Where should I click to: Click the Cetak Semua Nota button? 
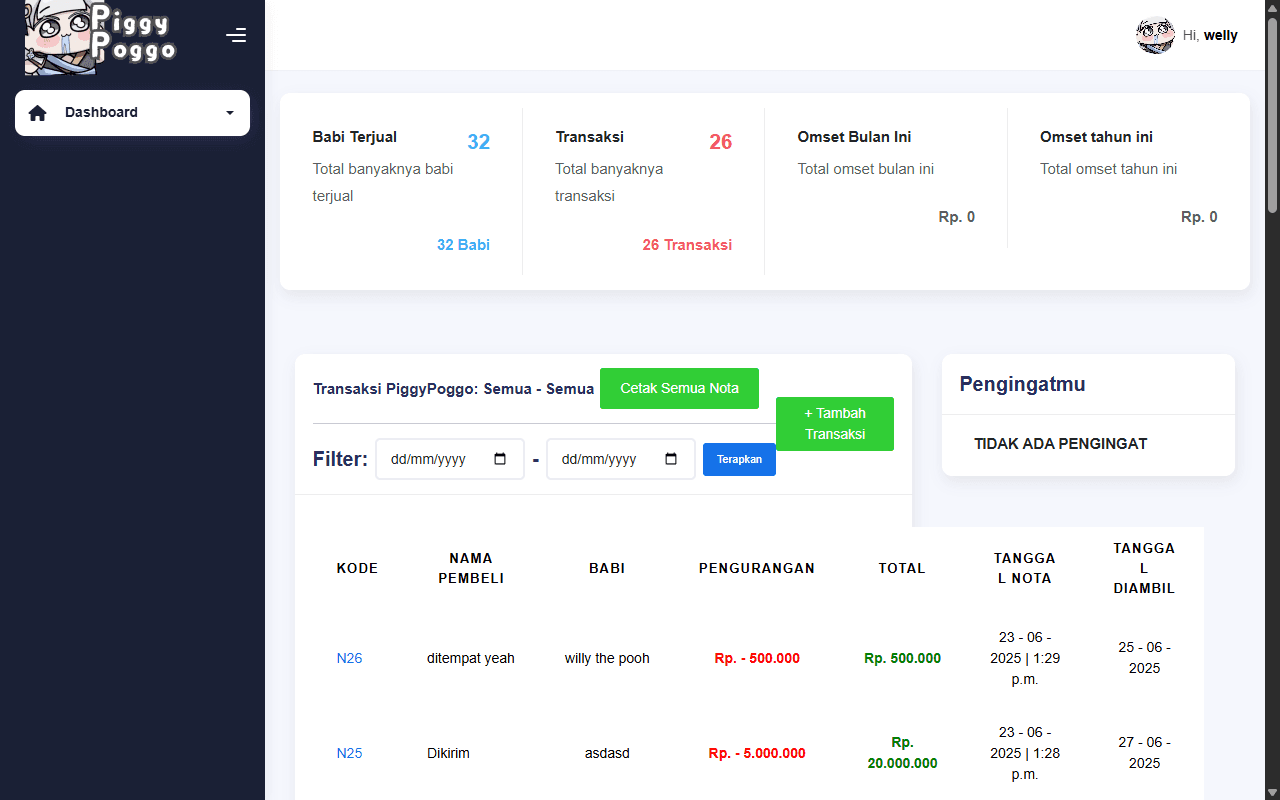click(679, 389)
